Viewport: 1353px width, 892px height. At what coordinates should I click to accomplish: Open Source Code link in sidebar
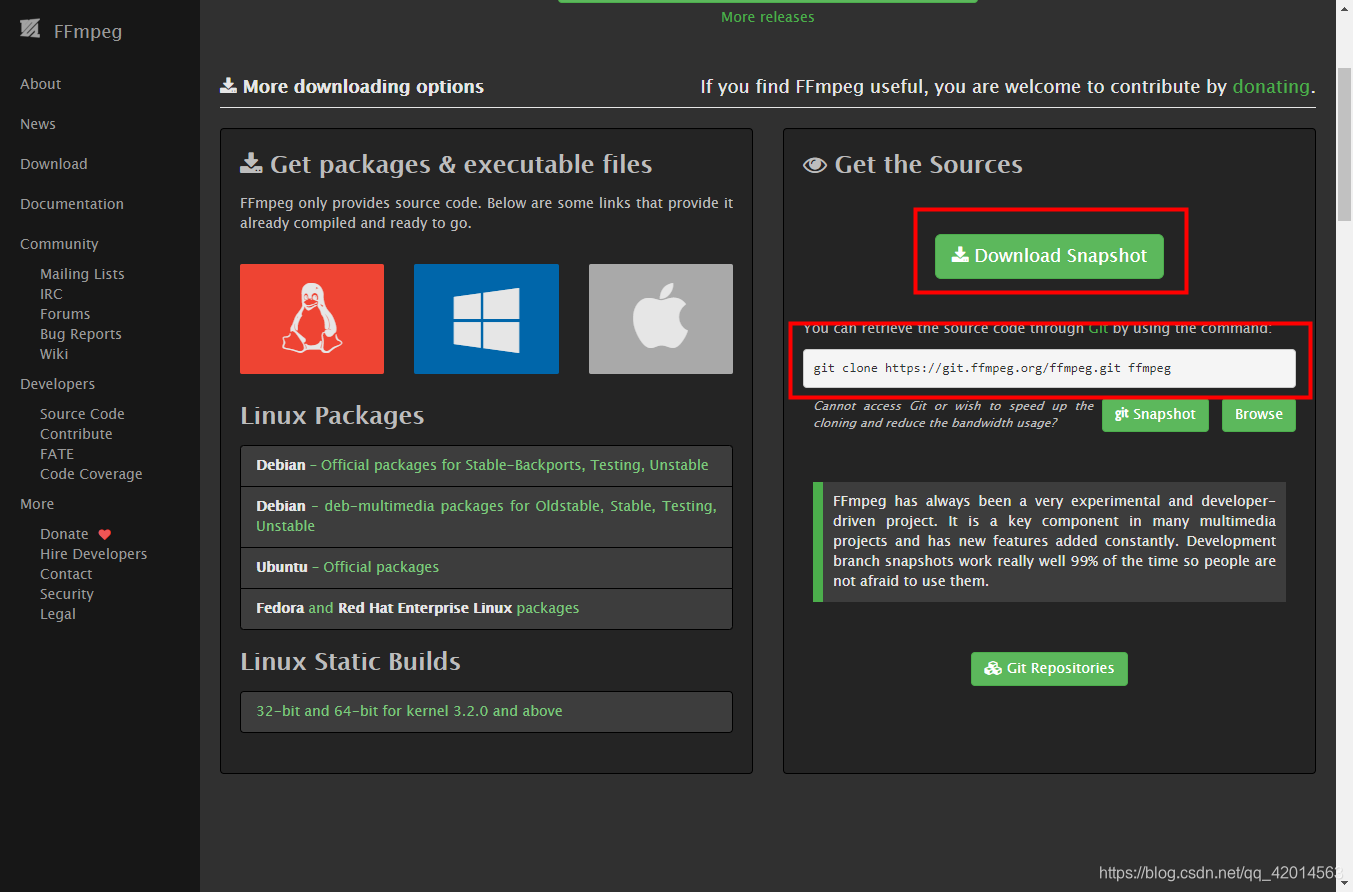pos(82,414)
